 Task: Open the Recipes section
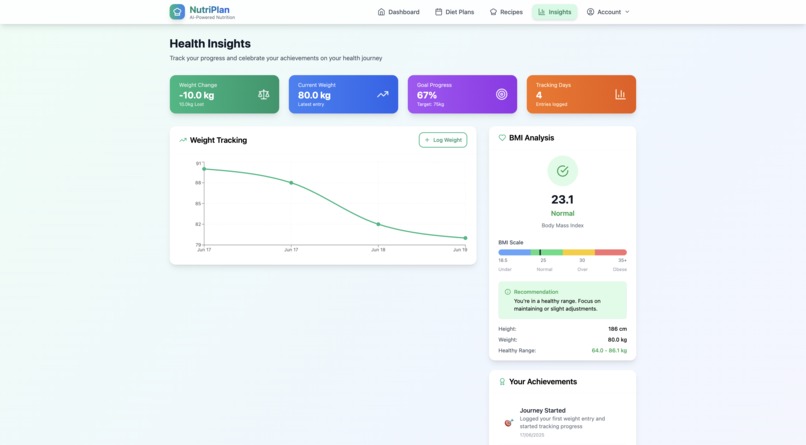506,12
